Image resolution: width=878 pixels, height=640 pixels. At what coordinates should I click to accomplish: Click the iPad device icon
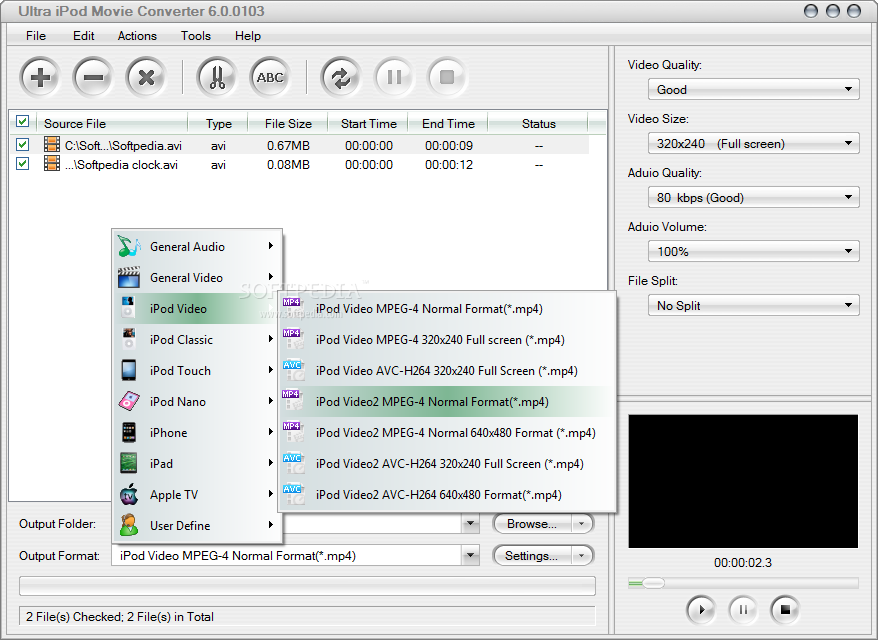tap(129, 463)
